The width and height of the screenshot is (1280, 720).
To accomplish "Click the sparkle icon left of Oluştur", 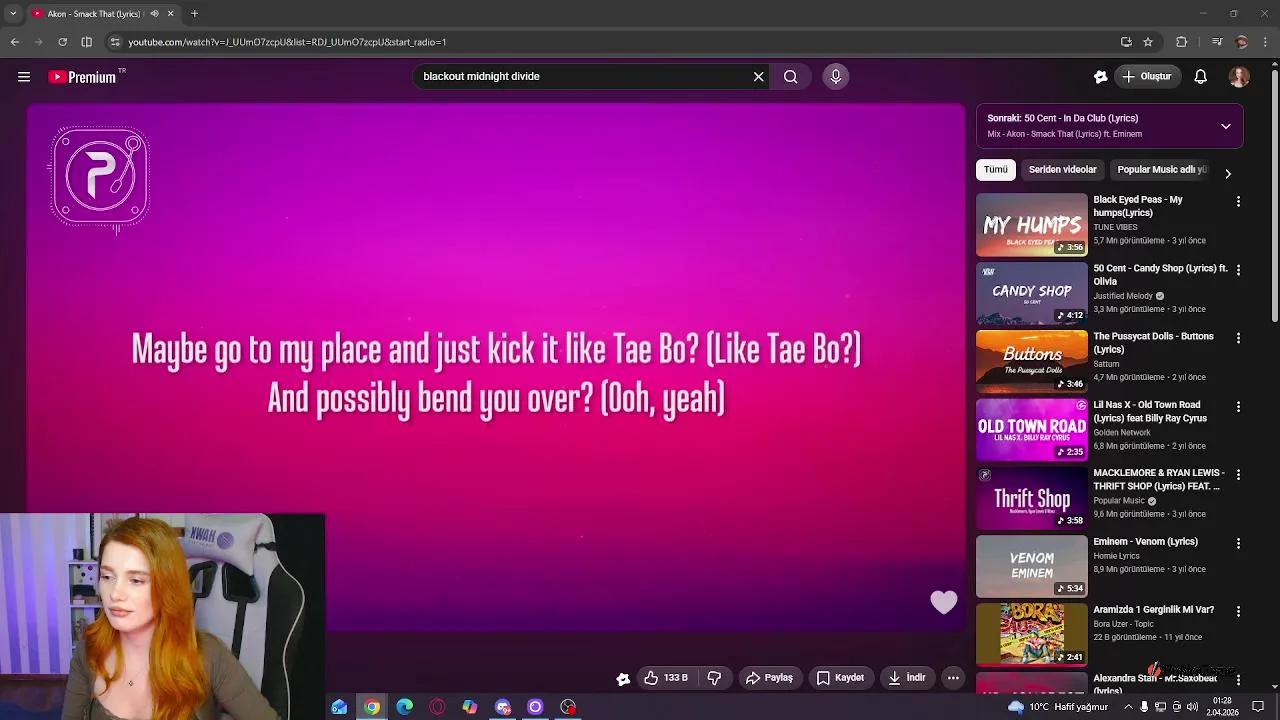I will click(x=1100, y=77).
